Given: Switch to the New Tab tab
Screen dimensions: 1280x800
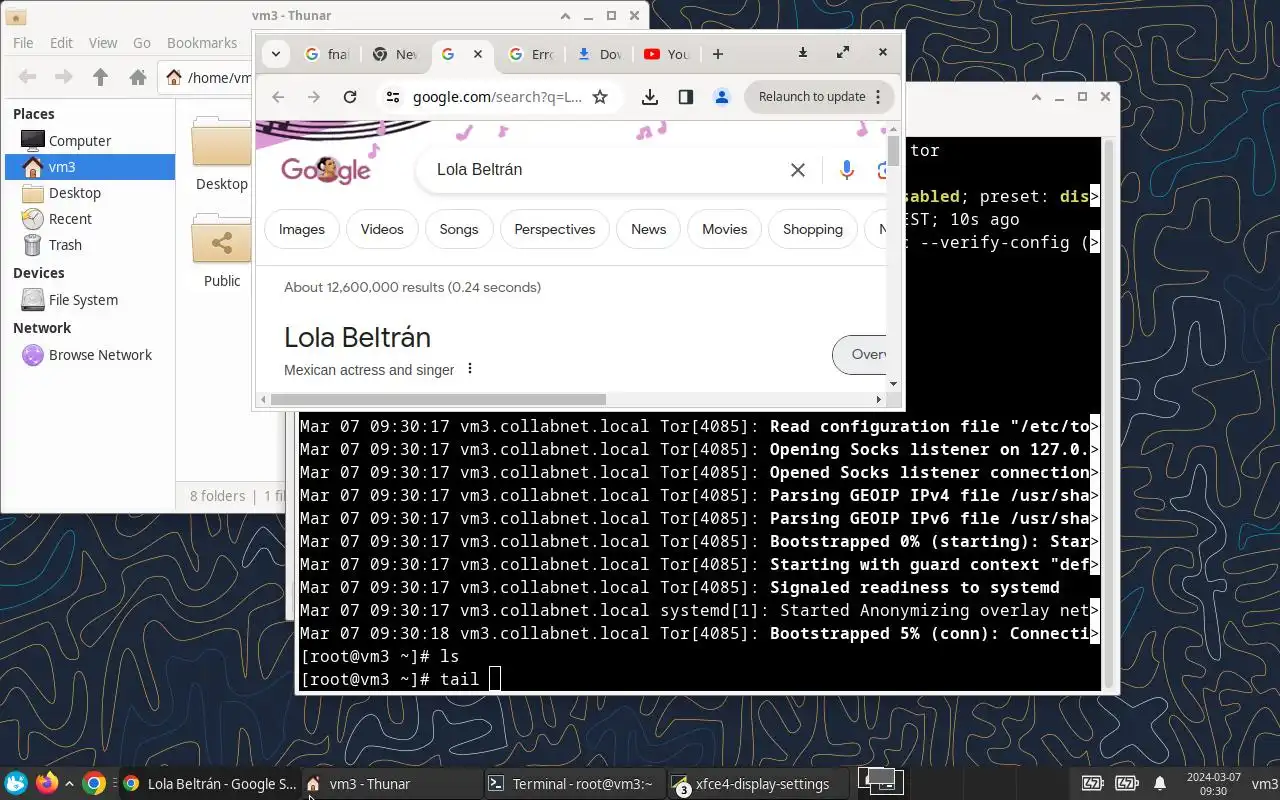Looking at the screenshot, I should coord(395,54).
